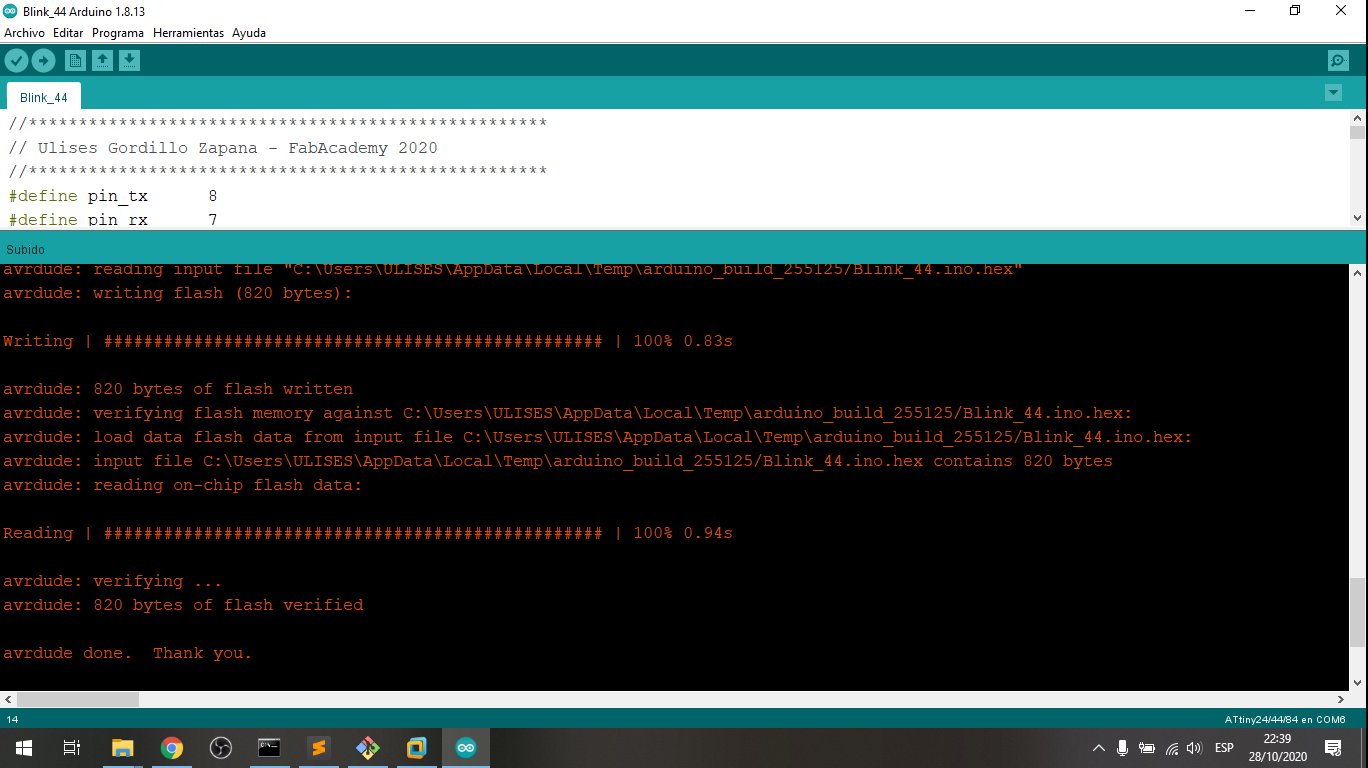Open the Windows Start menu
Screen dimensions: 1368x768
pyautogui.click(x=24, y=748)
